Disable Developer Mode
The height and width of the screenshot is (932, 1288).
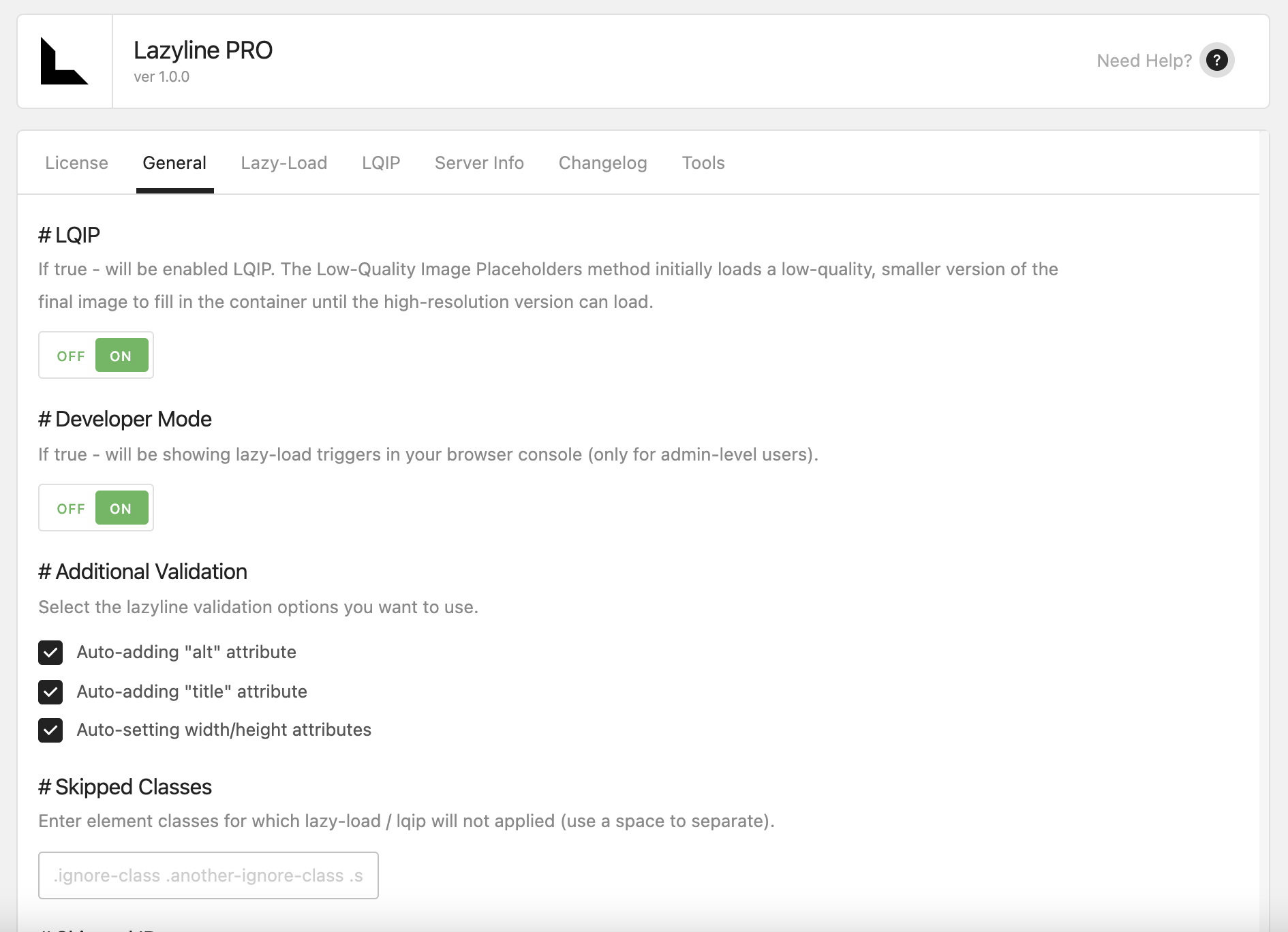pyautogui.click(x=70, y=508)
